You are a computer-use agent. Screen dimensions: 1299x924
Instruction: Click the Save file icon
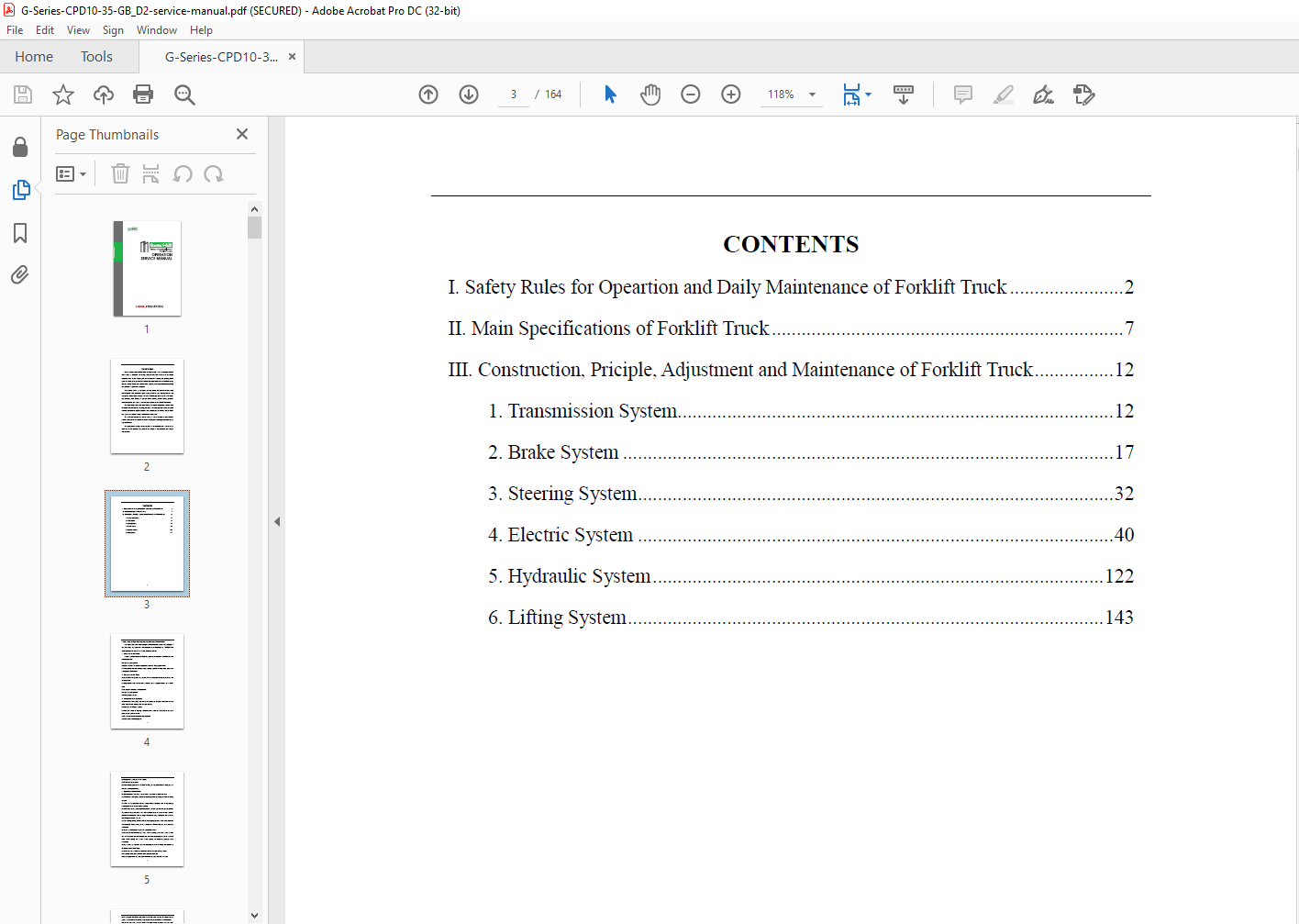tap(23, 95)
